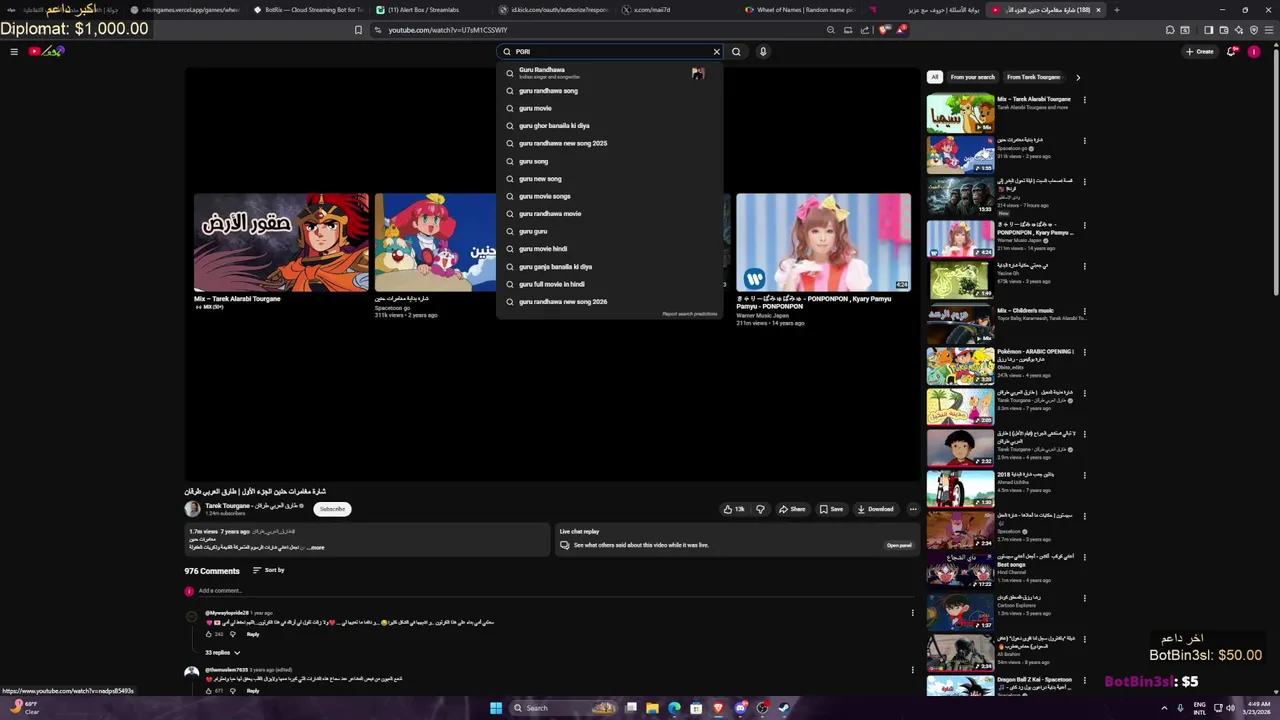This screenshot has height=720, width=1280.
Task: Open Windows Start menu
Action: [x=495, y=708]
